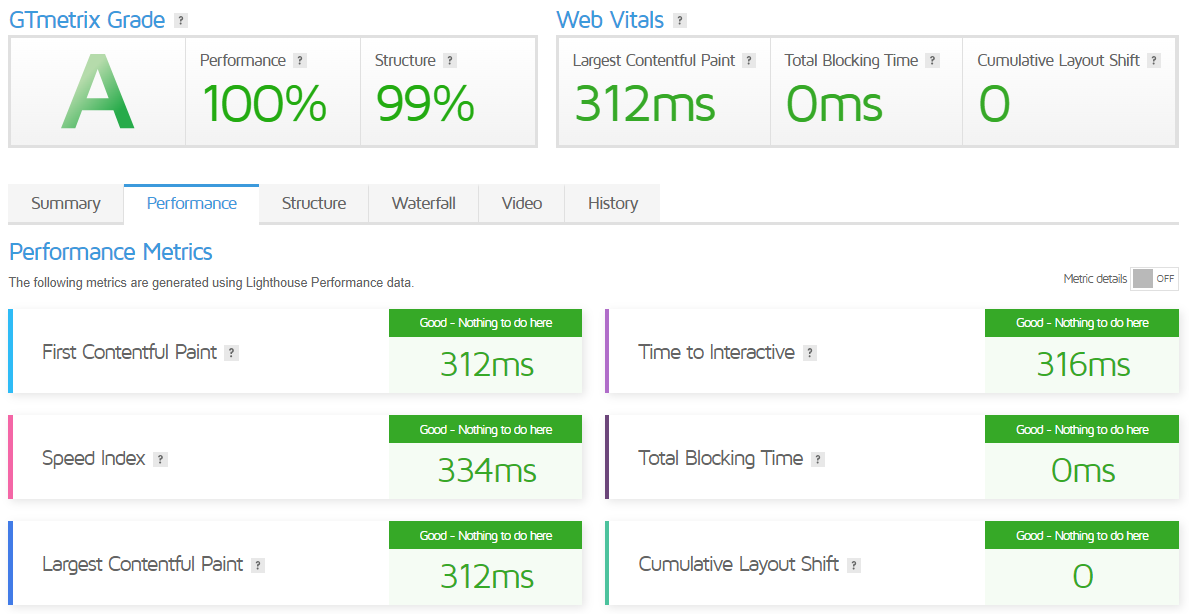Open help icon beside First Contentful Paint

click(x=231, y=353)
